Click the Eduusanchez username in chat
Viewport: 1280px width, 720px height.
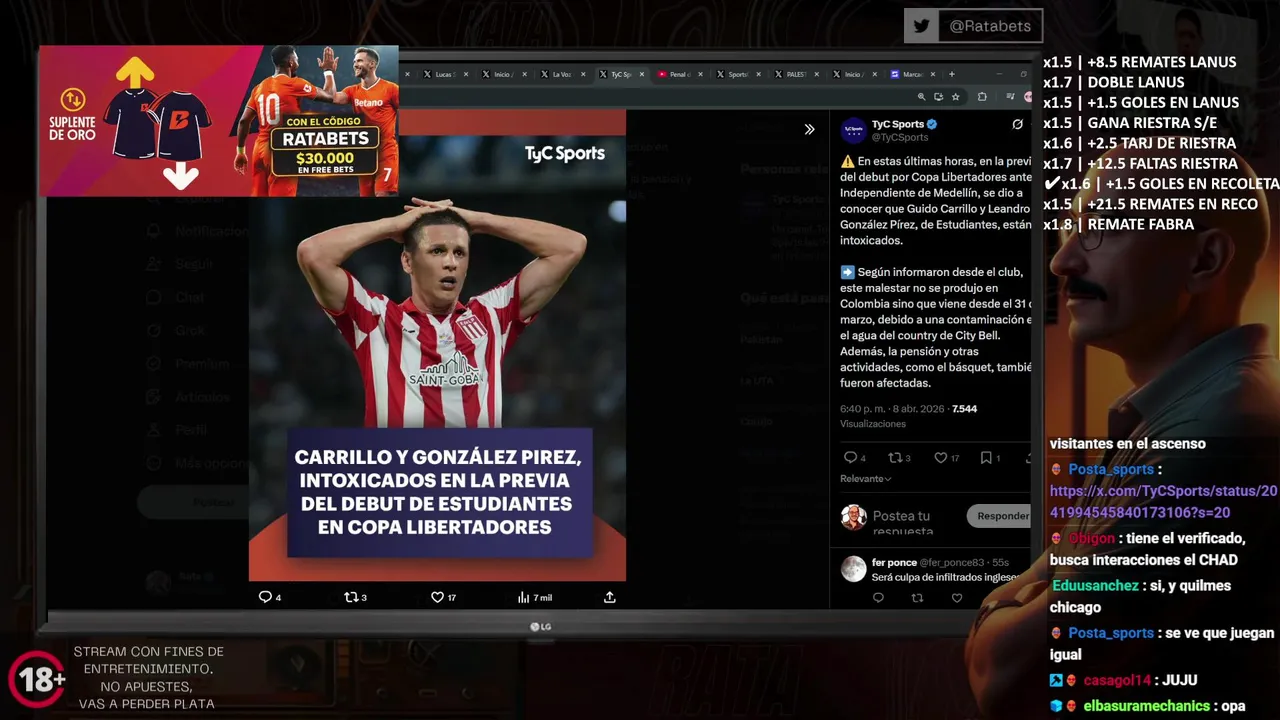pyautogui.click(x=1094, y=586)
